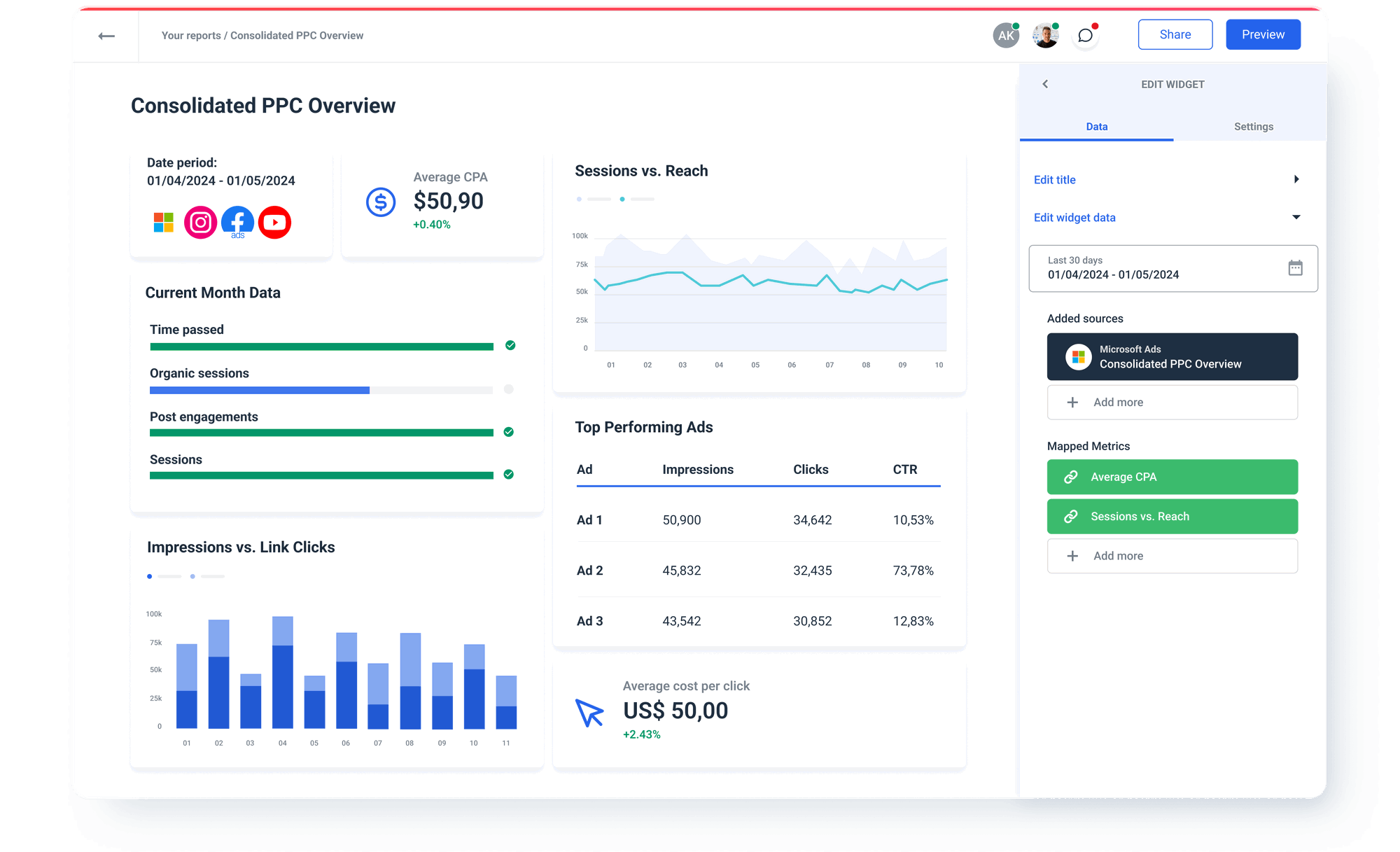Open the calendar icon on the date range selector
Image resolution: width=1400 pixels, height=852 pixels.
(x=1296, y=268)
